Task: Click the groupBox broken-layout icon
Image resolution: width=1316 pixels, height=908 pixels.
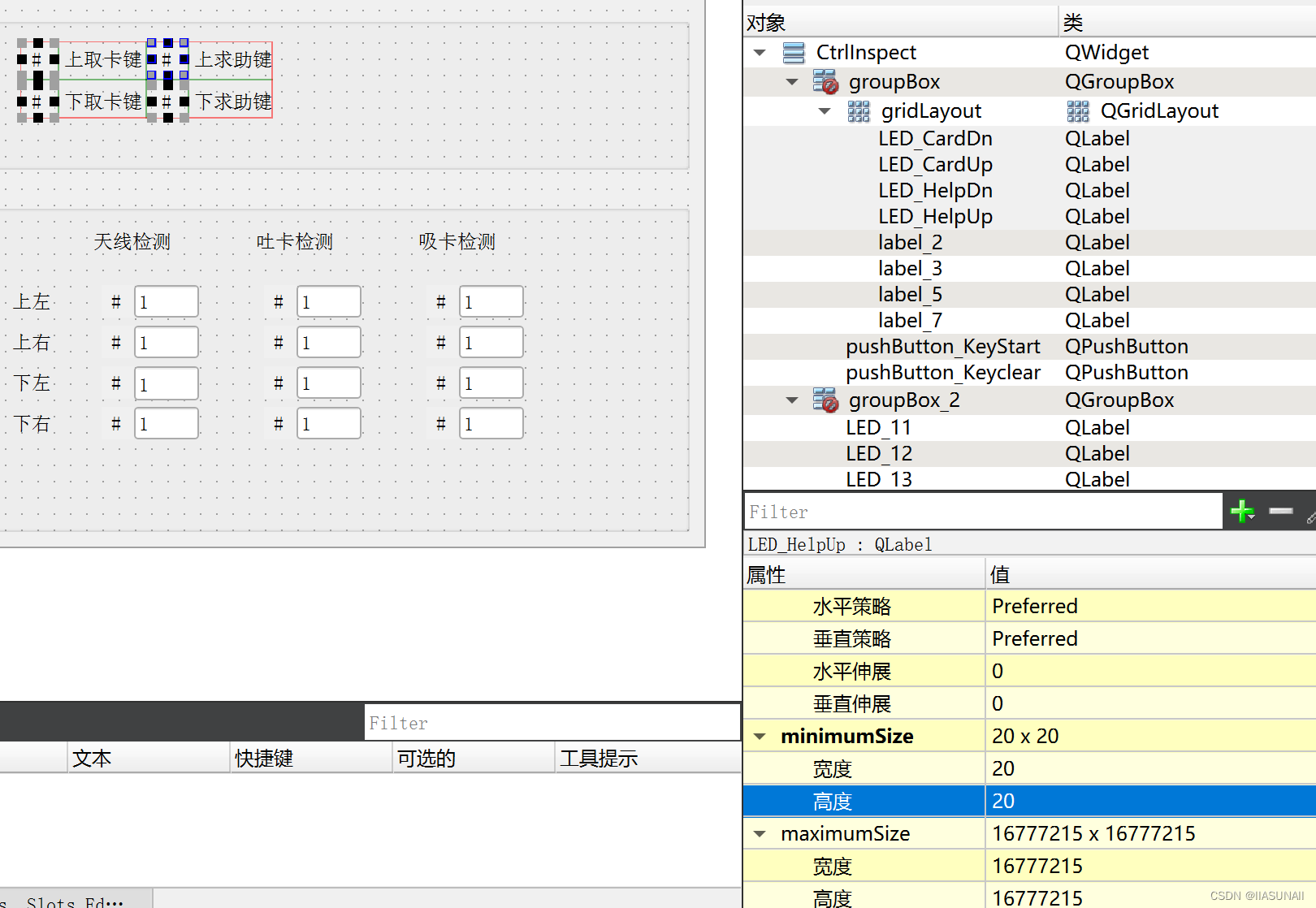Action: pos(825,81)
